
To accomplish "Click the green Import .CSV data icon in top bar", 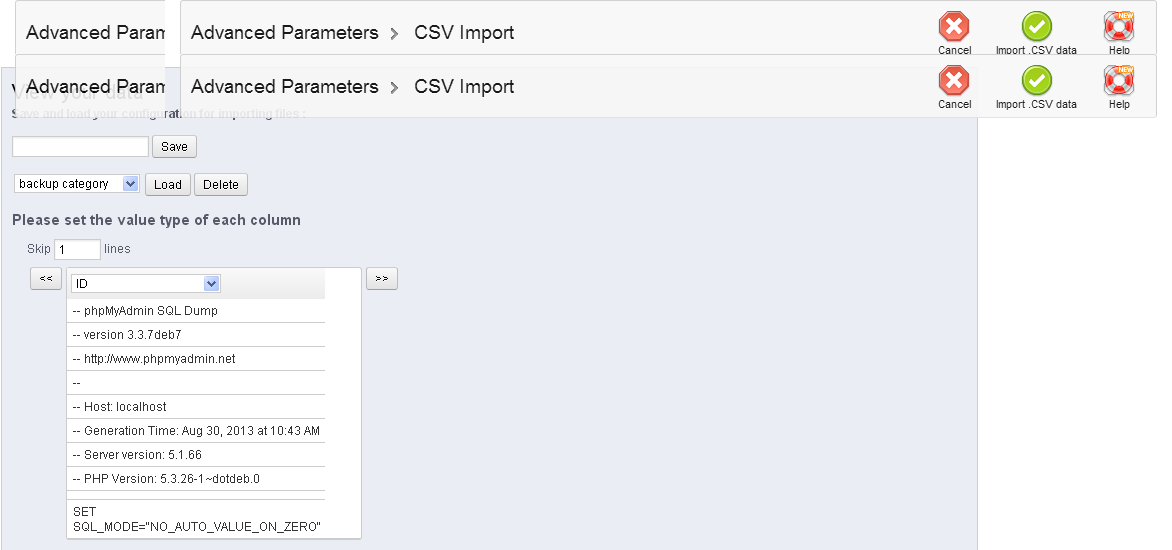I will 1036,27.
